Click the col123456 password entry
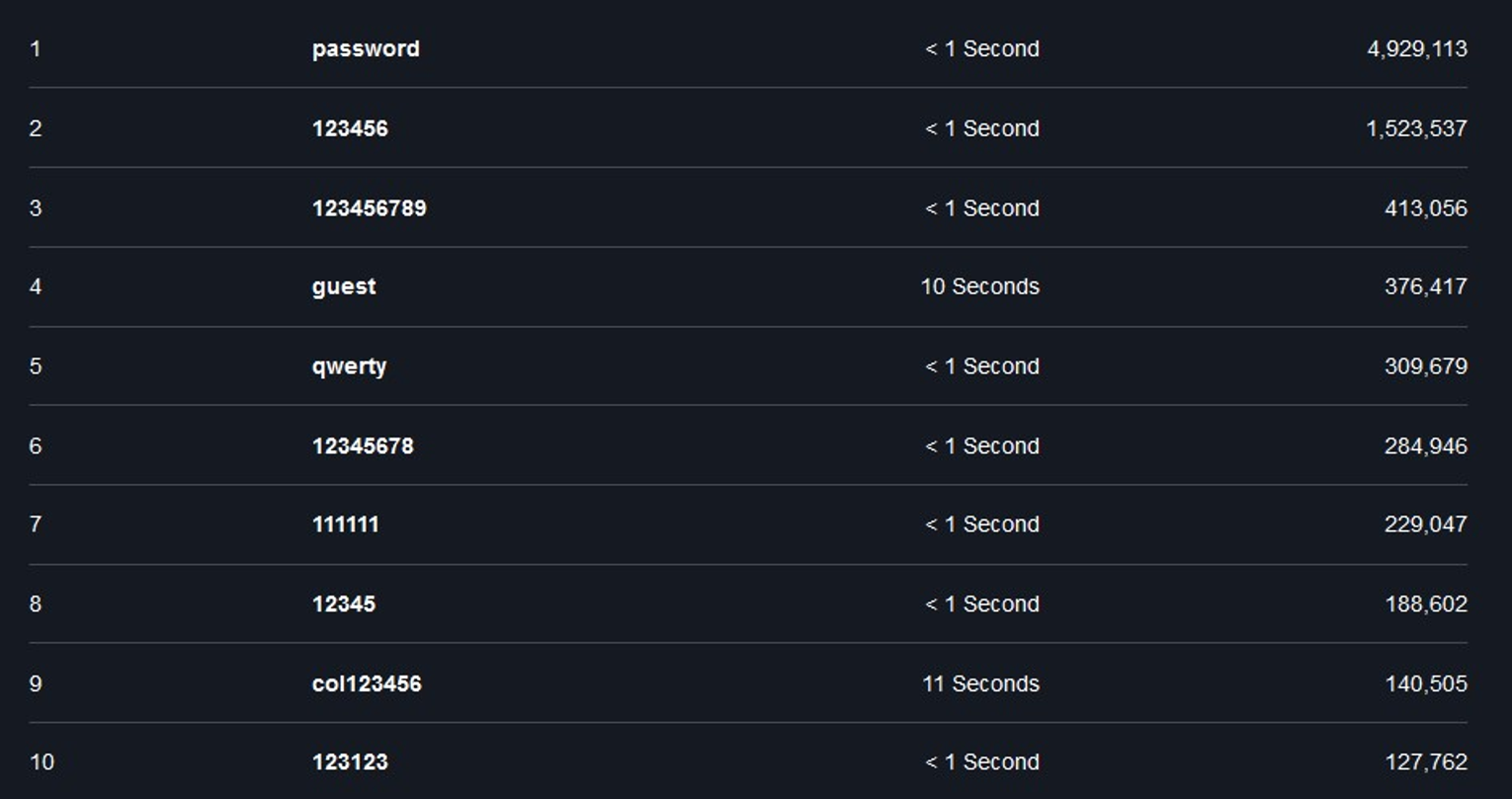The image size is (1512, 799). click(x=367, y=683)
